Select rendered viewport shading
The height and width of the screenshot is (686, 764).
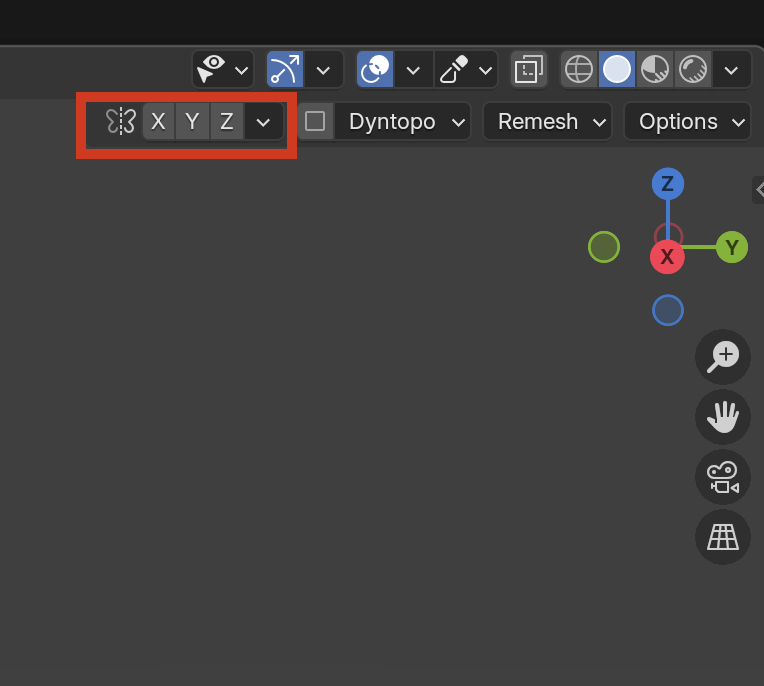692,69
